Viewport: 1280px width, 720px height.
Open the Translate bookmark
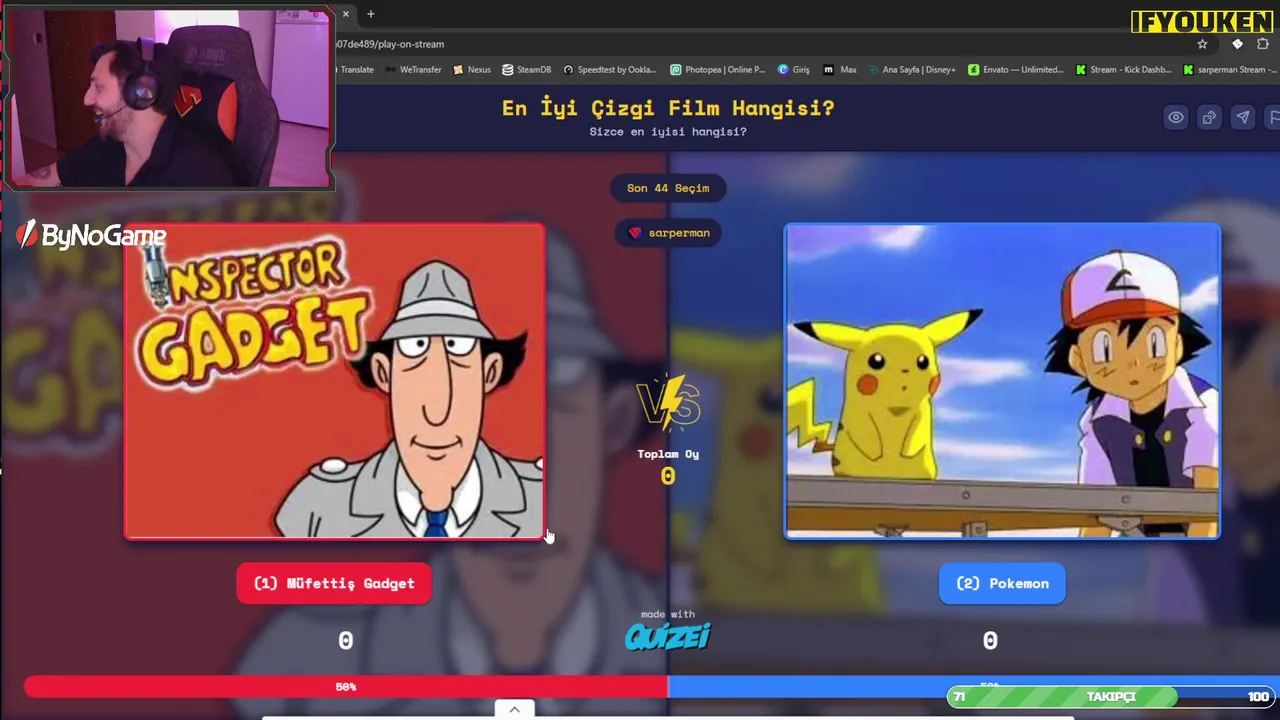(356, 70)
